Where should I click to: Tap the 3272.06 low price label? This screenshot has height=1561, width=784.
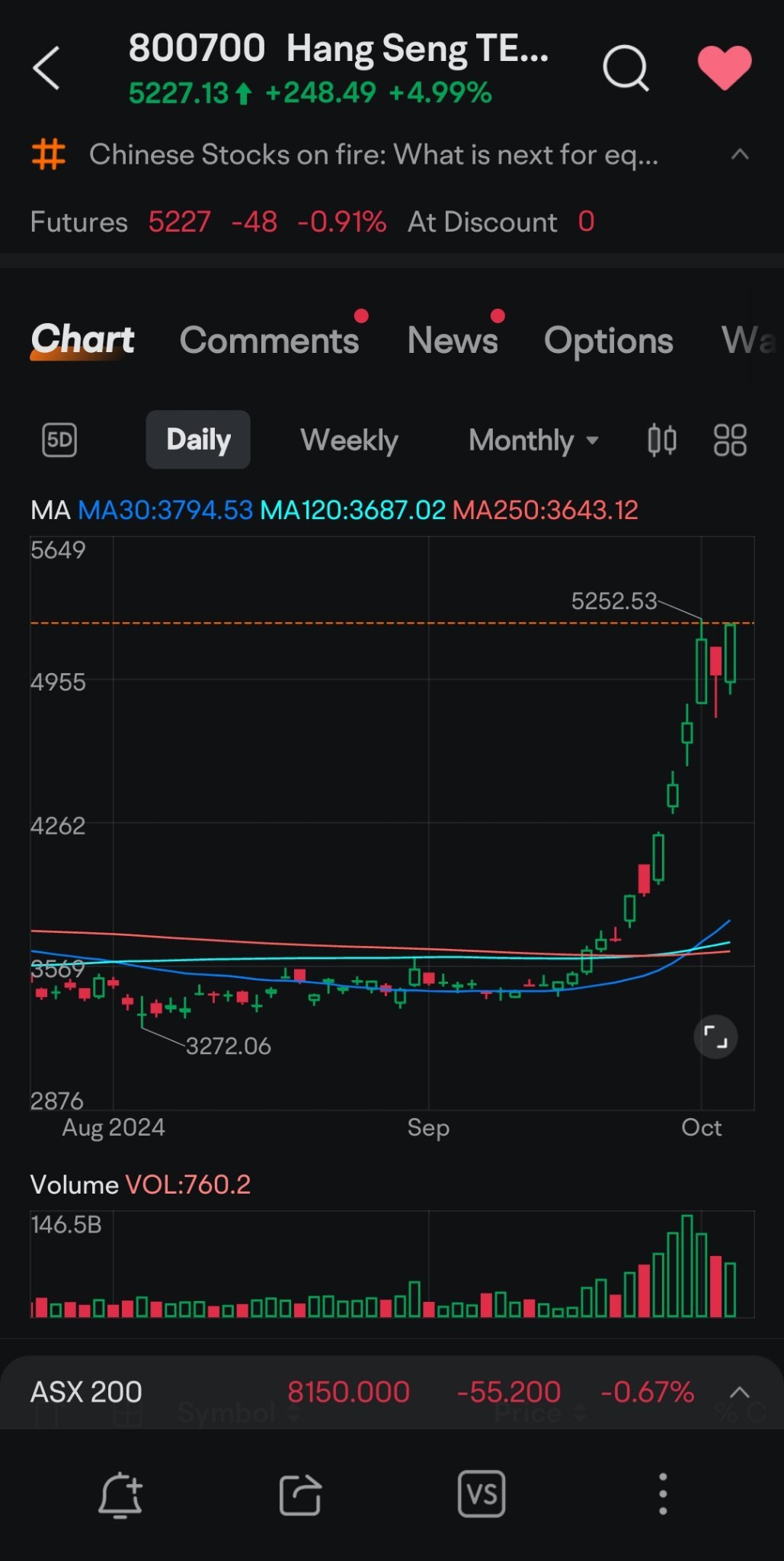pos(229,1046)
